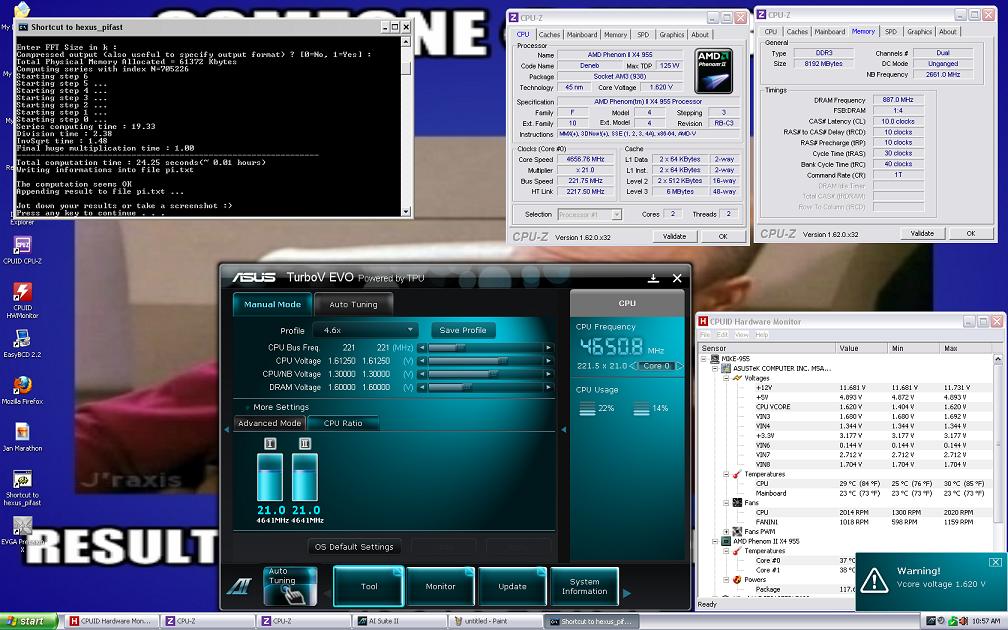Image resolution: width=1008 pixels, height=630 pixels.
Task: Open the Mainboard tab in left CPU-Z window
Action: click(x=582, y=35)
